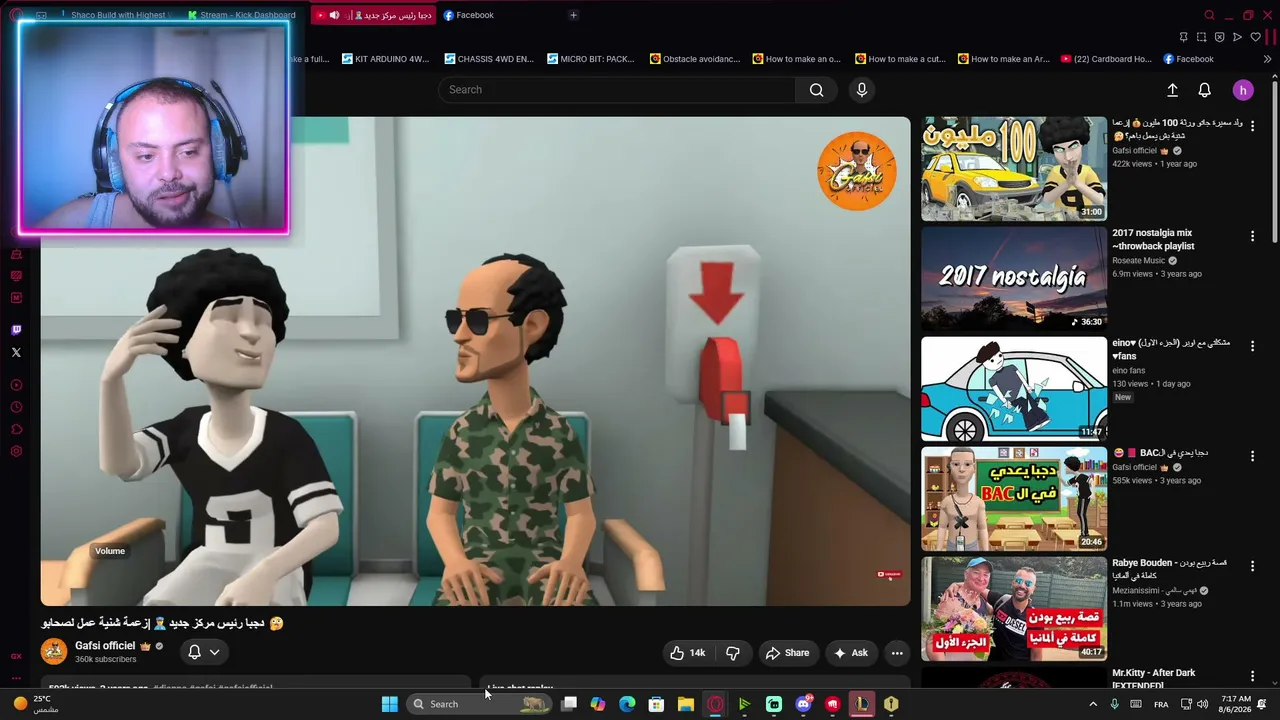Type in the YouTube Search field
The height and width of the screenshot is (720, 1280).
coord(616,90)
